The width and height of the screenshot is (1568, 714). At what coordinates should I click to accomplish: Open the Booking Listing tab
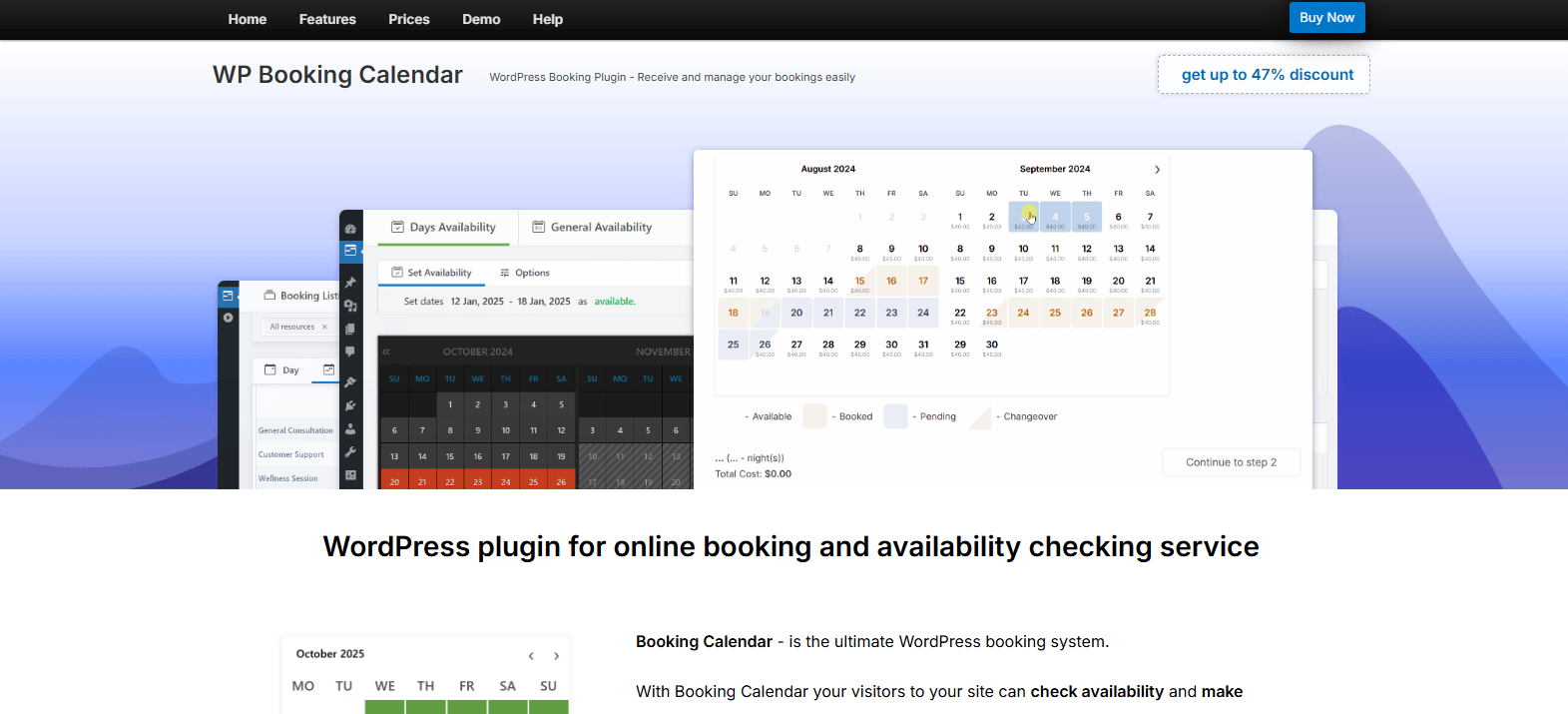point(300,296)
